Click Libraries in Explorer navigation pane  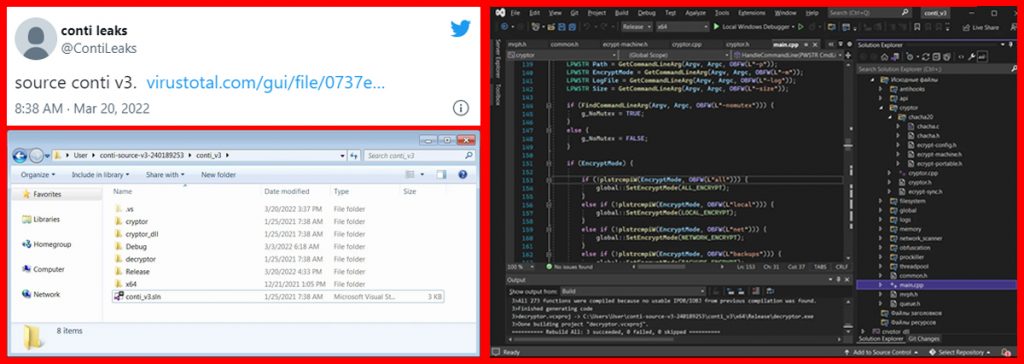coord(46,220)
